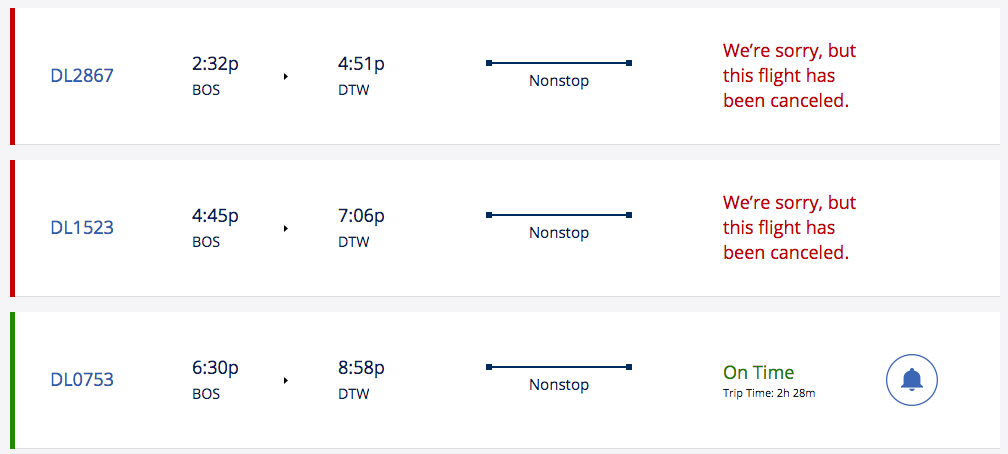The height and width of the screenshot is (454, 1008).
Task: Click the arrow between BOS and DTW for DL0753
Action: tap(286, 381)
